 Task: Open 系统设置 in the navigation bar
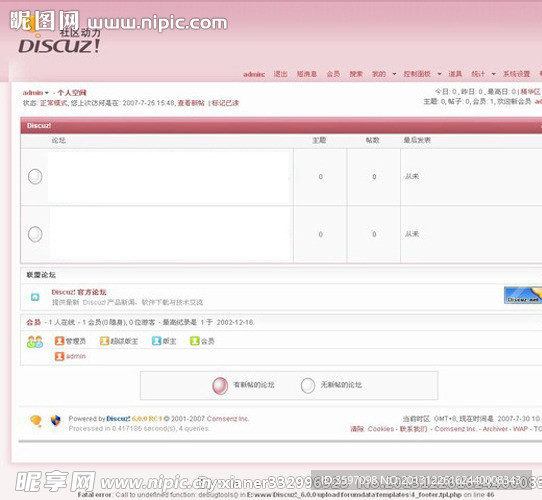point(516,74)
